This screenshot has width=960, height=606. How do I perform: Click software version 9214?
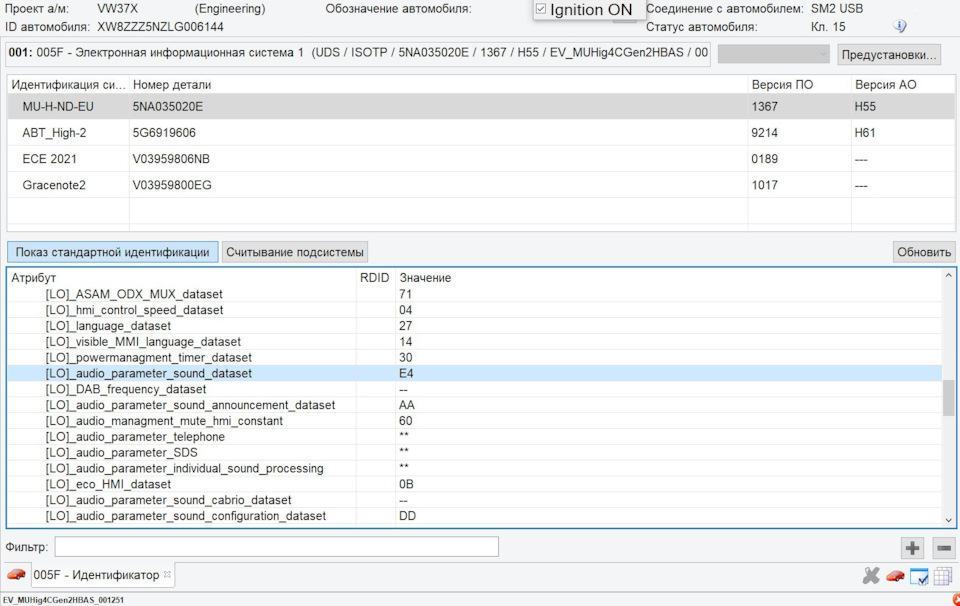765,133
